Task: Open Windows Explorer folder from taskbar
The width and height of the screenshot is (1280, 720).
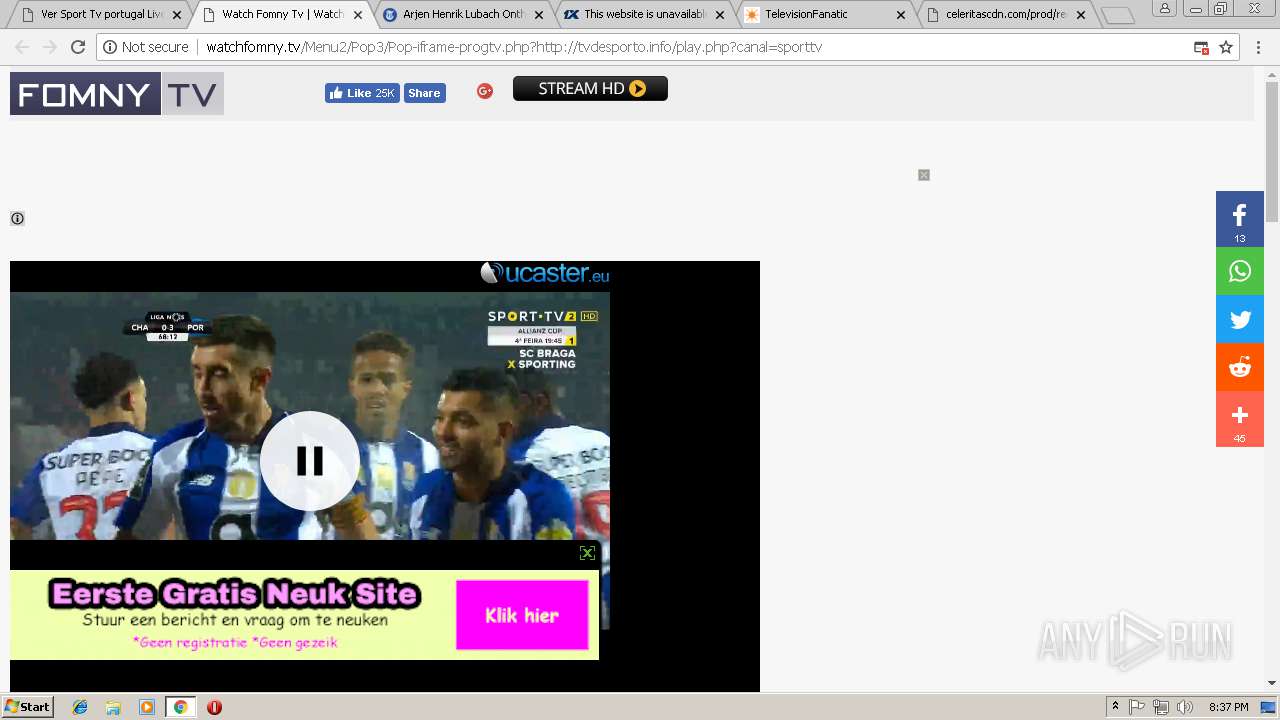Action: [x=113, y=707]
